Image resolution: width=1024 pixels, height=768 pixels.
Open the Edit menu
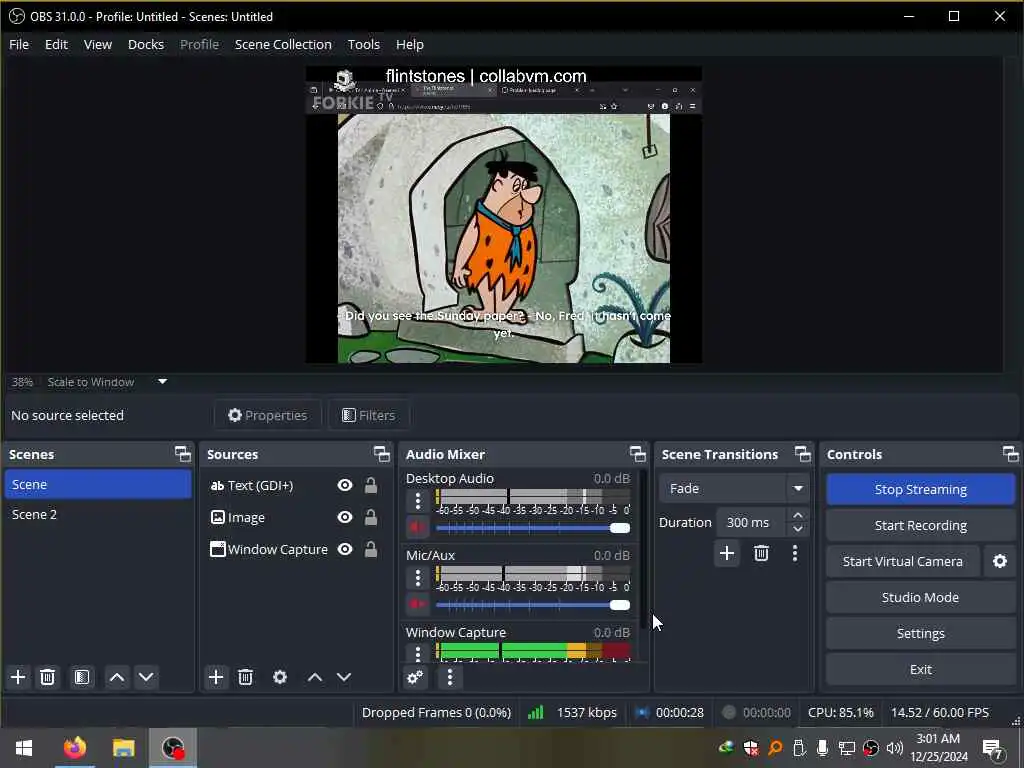56,44
